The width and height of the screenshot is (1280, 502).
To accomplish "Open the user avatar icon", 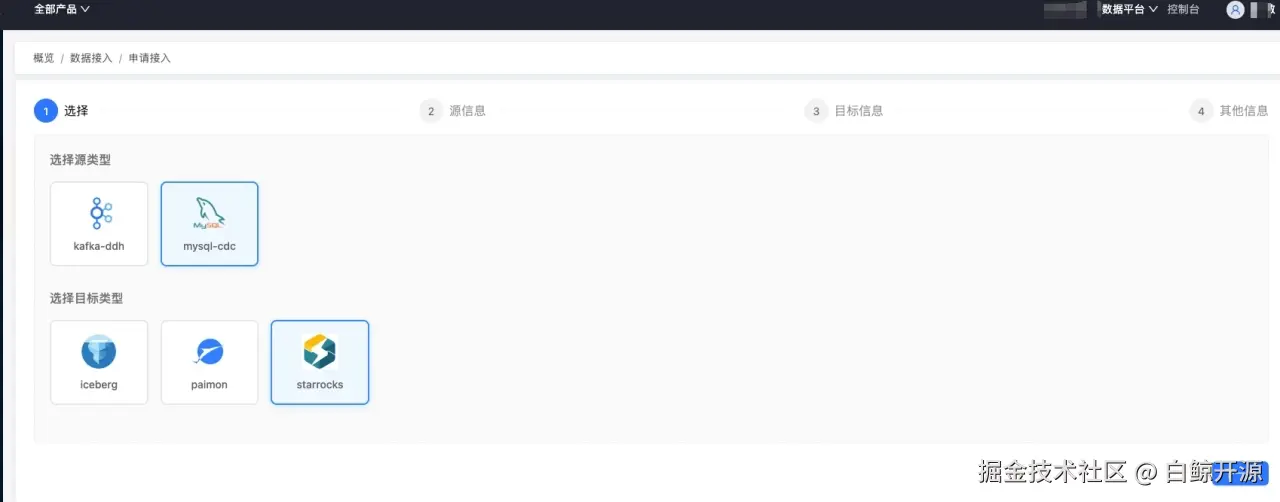I will pos(1235,10).
